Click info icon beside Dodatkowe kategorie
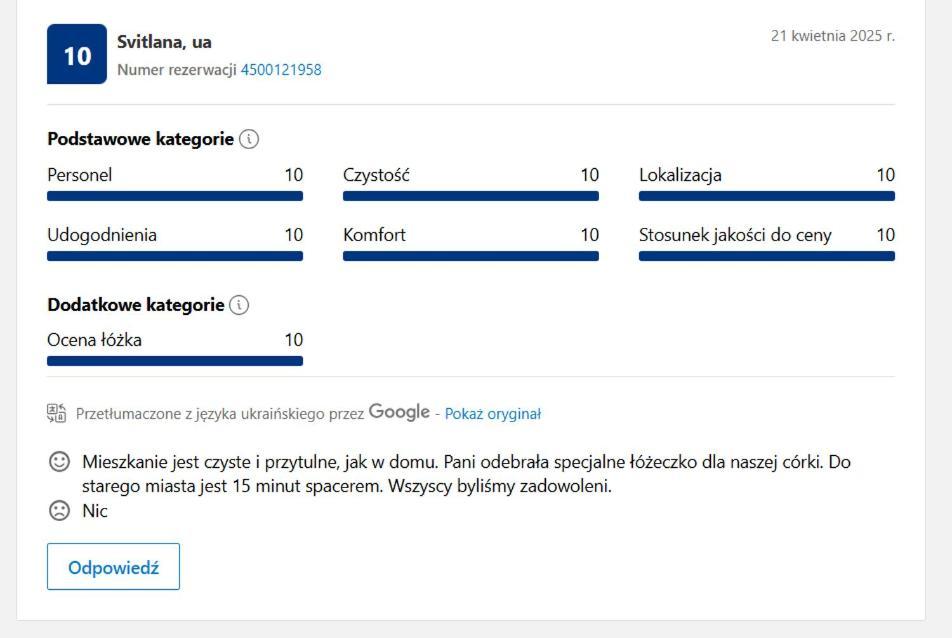 click(239, 305)
